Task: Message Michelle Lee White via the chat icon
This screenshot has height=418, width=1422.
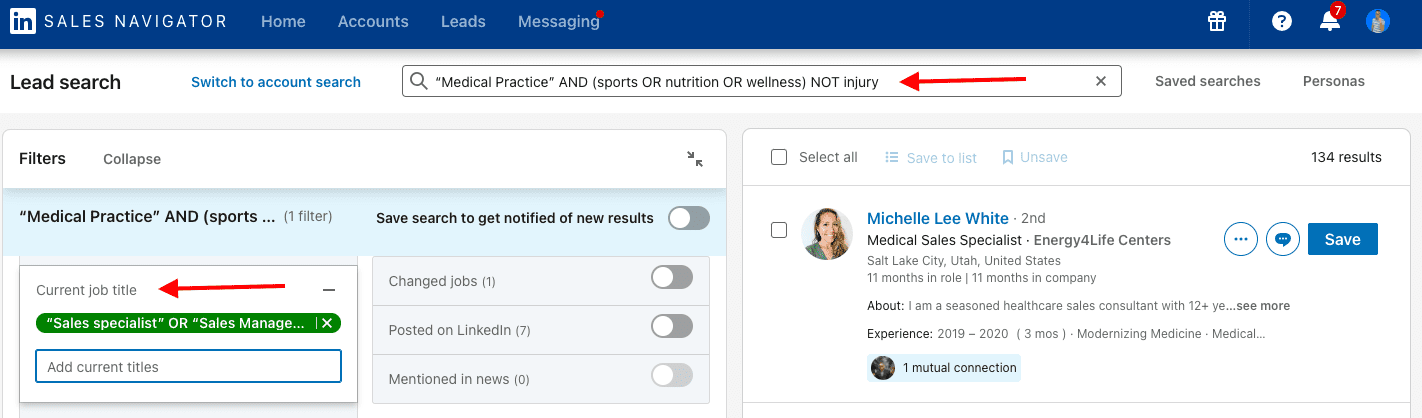Action: coord(1283,239)
